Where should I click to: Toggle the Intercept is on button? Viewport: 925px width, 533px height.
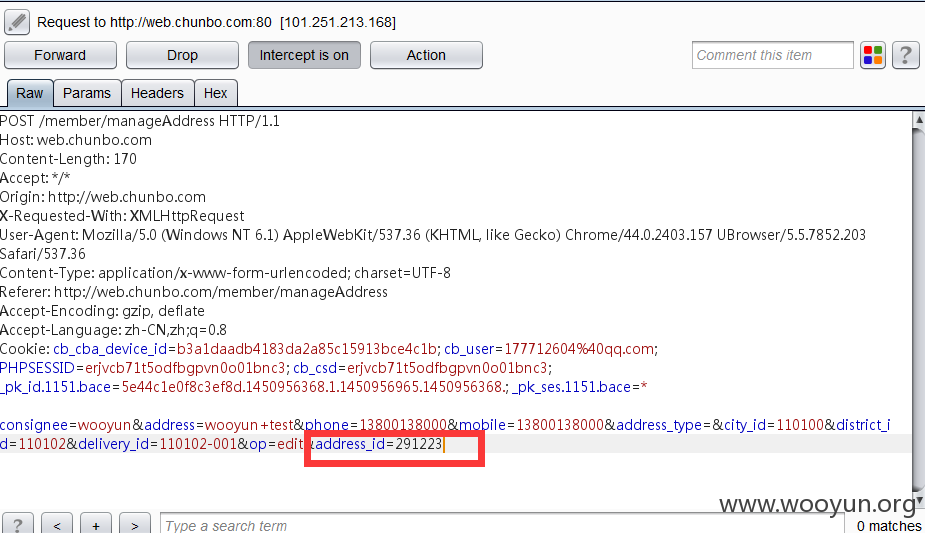(x=304, y=55)
